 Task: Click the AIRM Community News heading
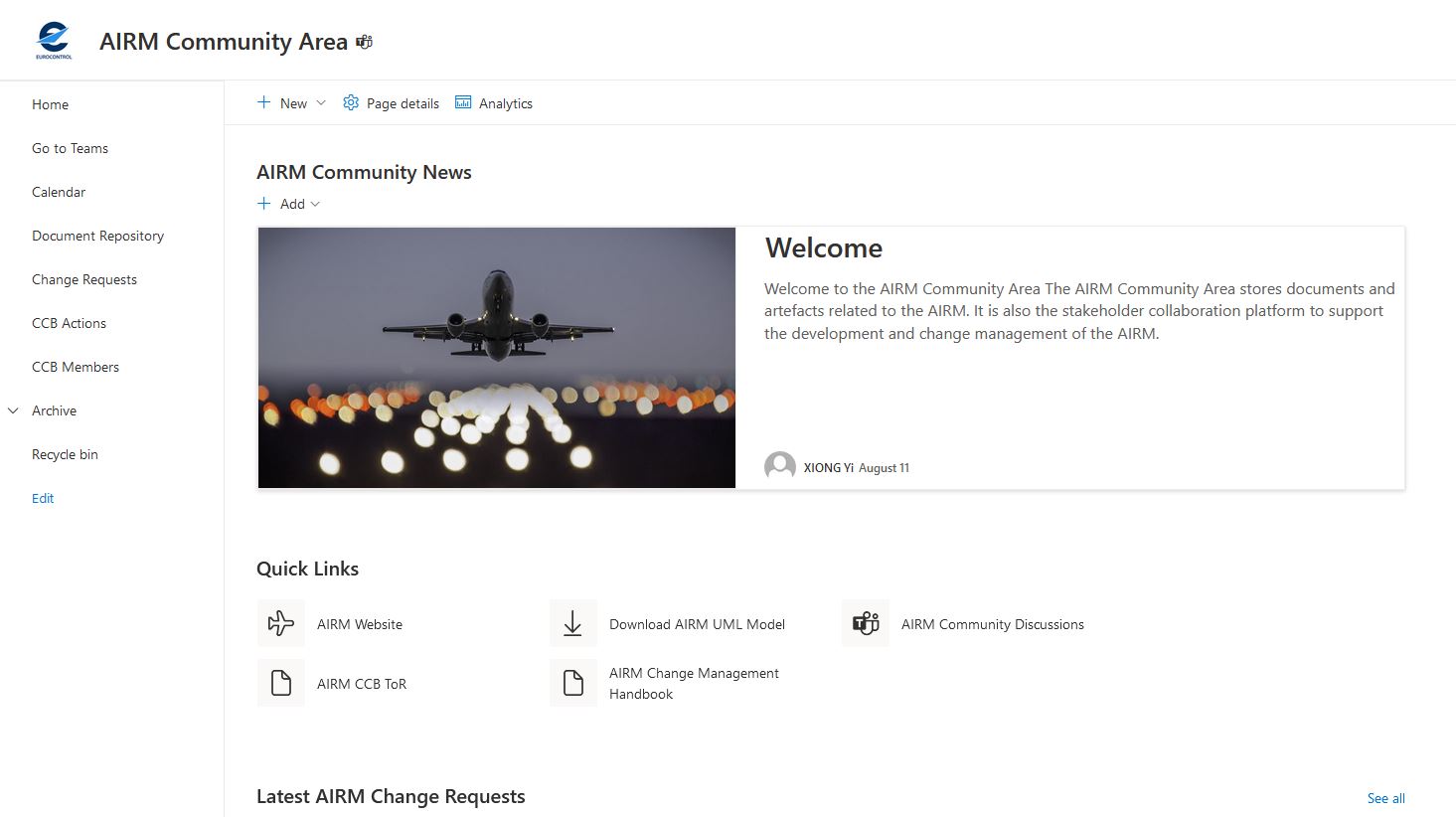tap(364, 172)
